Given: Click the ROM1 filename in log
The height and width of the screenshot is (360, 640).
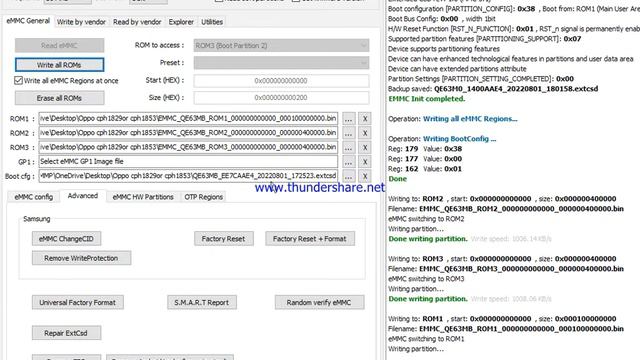Looking at the screenshot, I should tap(521, 329).
